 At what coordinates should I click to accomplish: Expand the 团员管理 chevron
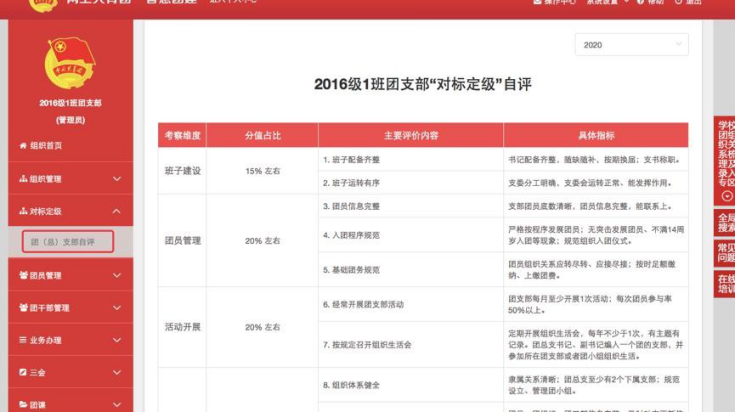point(117,275)
